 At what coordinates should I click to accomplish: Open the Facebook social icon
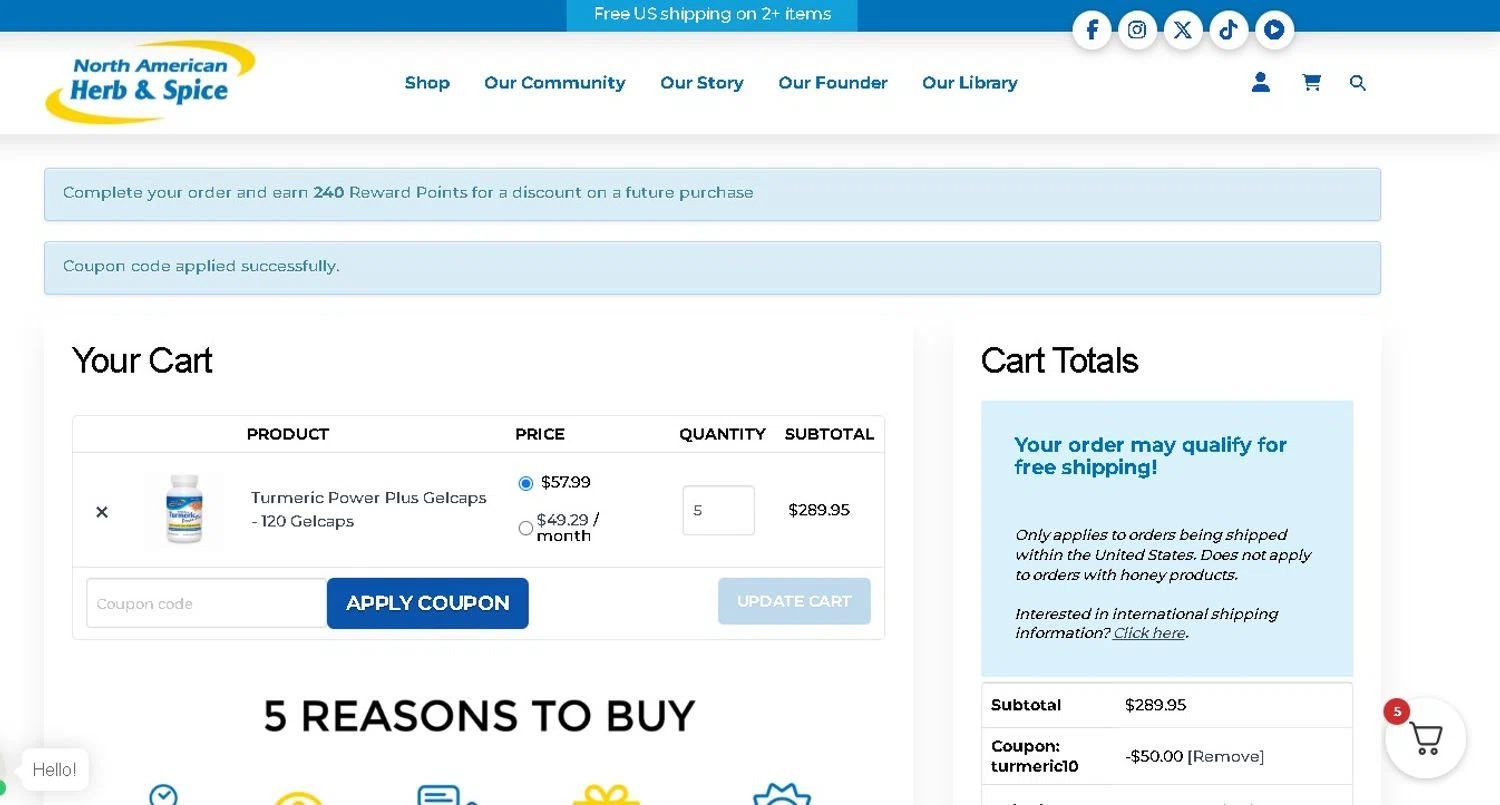tap(1092, 30)
